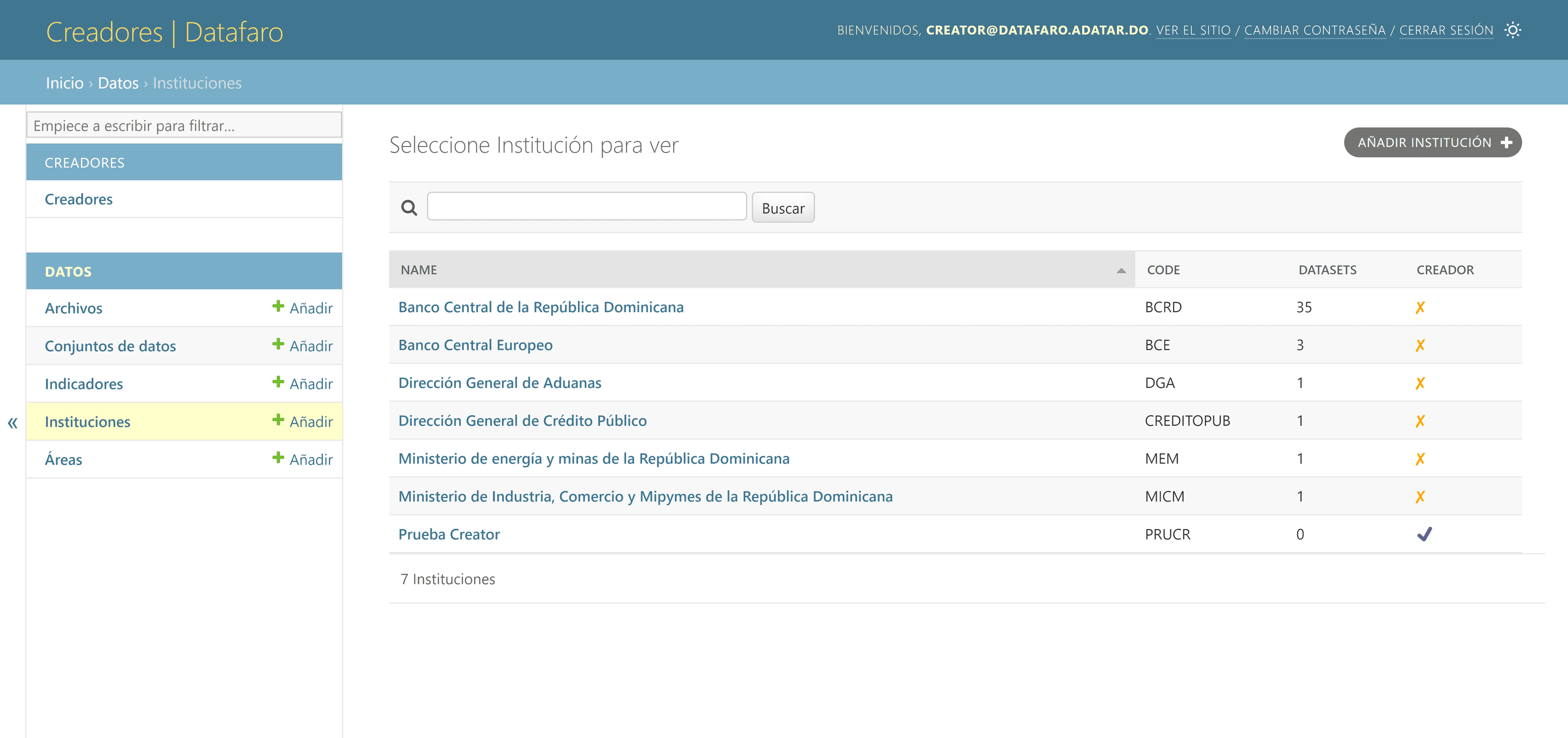
Task: Click the magnifier search icon
Action: pos(409,208)
